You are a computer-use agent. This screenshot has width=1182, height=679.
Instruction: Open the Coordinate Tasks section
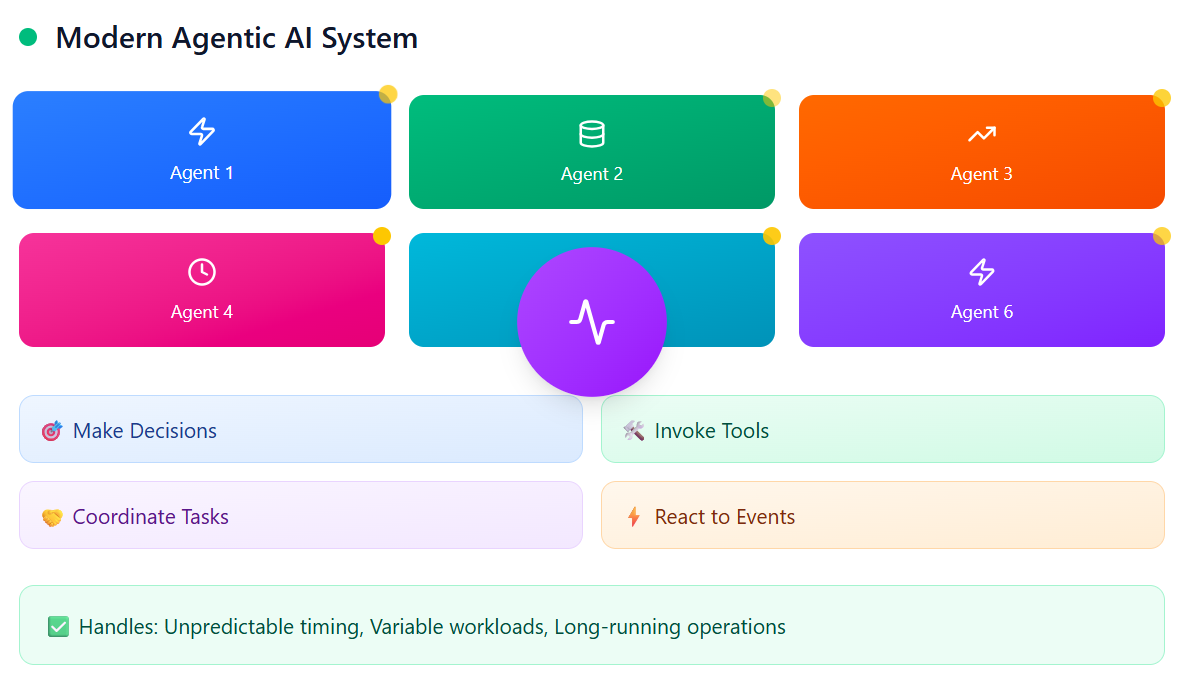click(300, 514)
